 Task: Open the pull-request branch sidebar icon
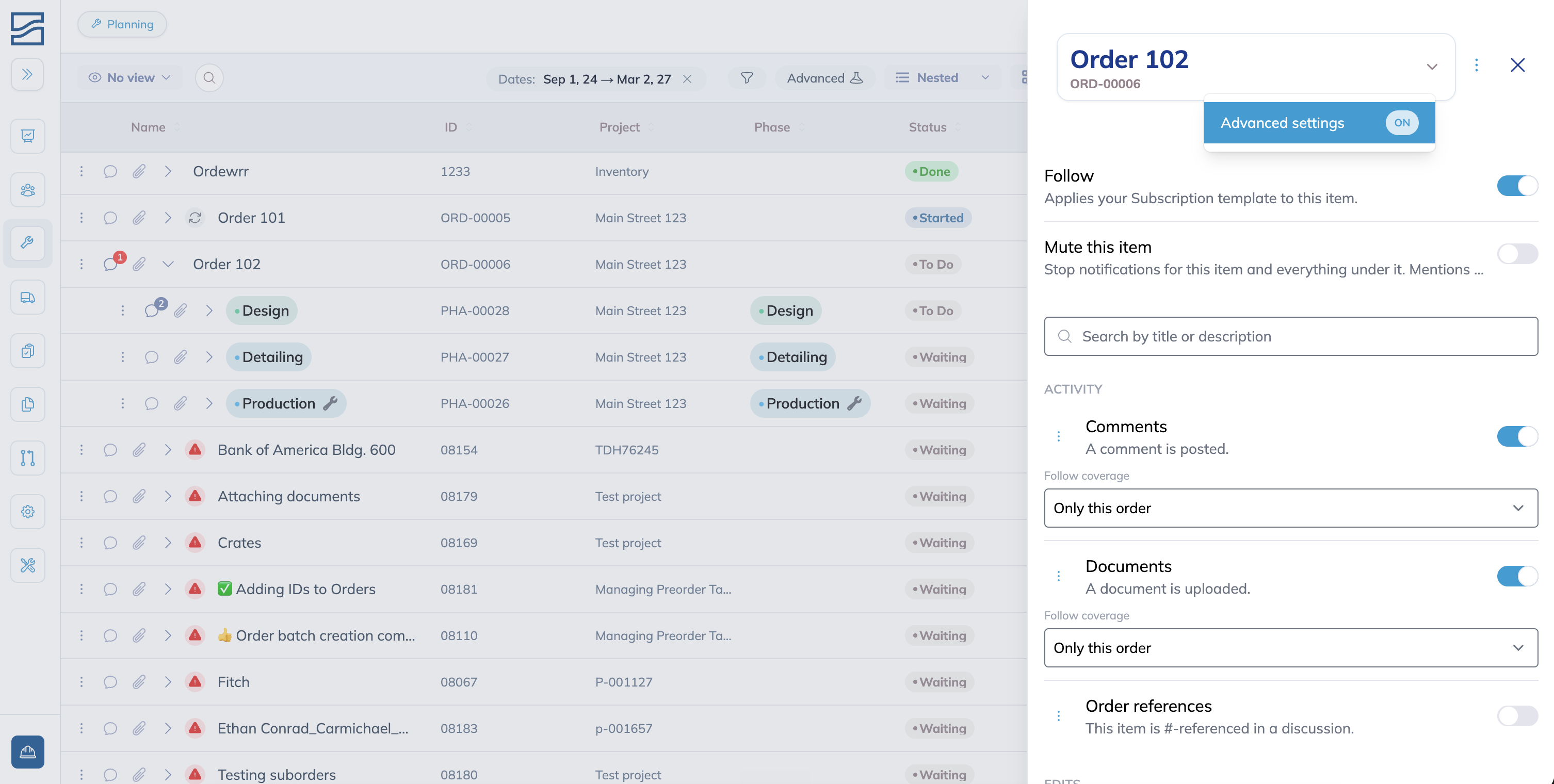27,458
